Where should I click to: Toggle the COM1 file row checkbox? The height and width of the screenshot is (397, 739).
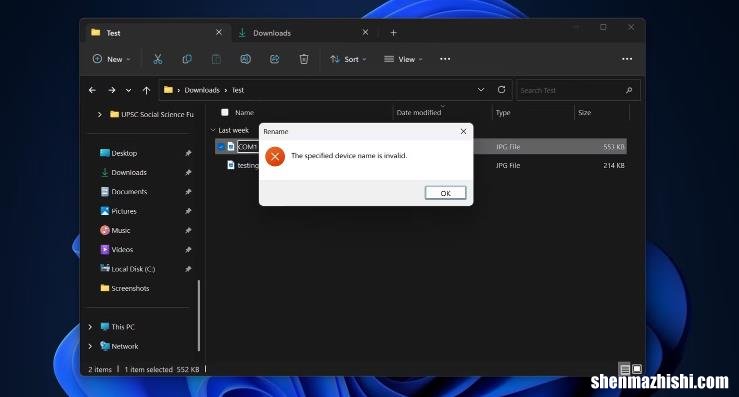click(x=221, y=147)
